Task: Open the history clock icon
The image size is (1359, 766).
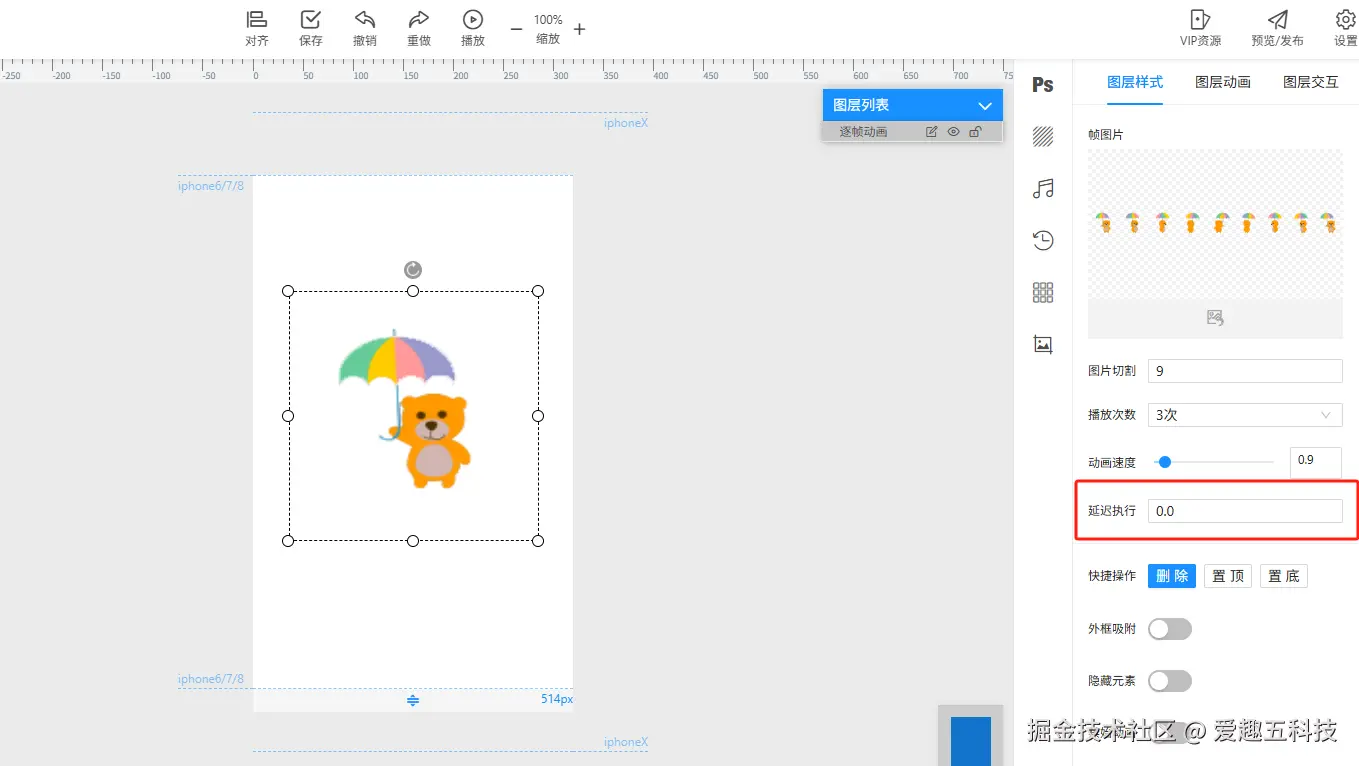Action: coord(1043,240)
